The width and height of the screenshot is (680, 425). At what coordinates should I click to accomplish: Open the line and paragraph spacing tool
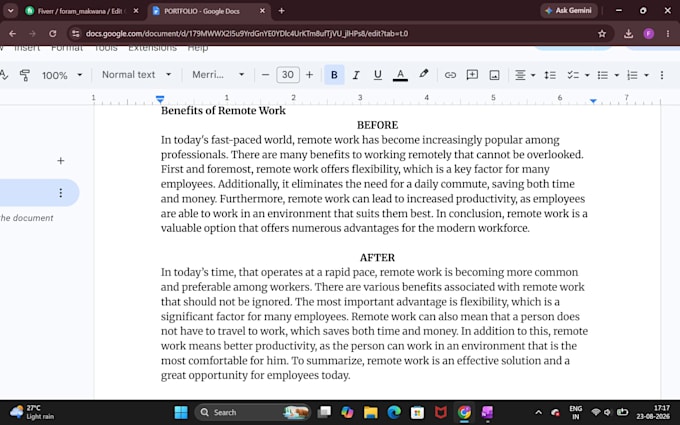click(x=550, y=75)
